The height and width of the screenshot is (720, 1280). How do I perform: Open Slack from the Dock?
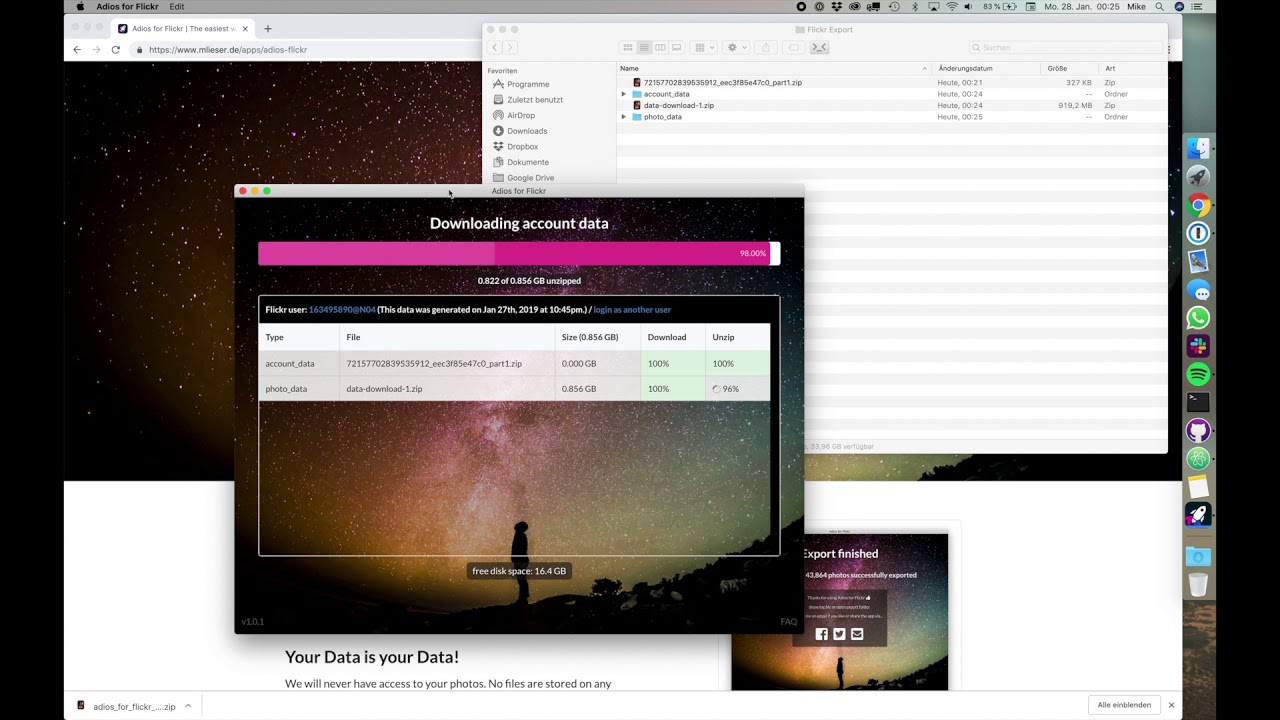pos(1198,346)
